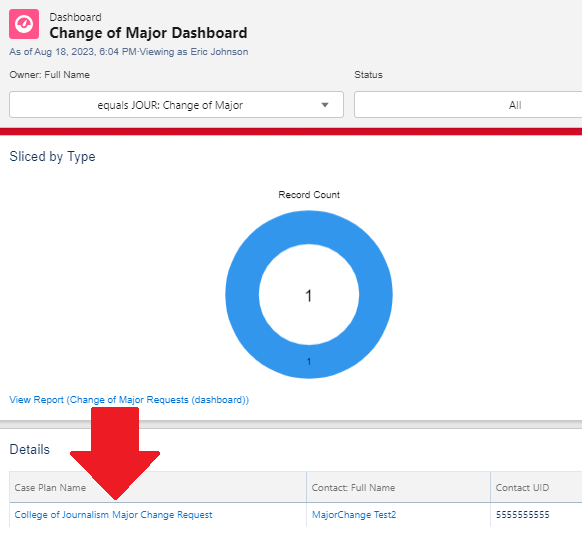This screenshot has height=556, width=582.
Task: Click the Record Count chart label
Action: pyautogui.click(x=309, y=194)
